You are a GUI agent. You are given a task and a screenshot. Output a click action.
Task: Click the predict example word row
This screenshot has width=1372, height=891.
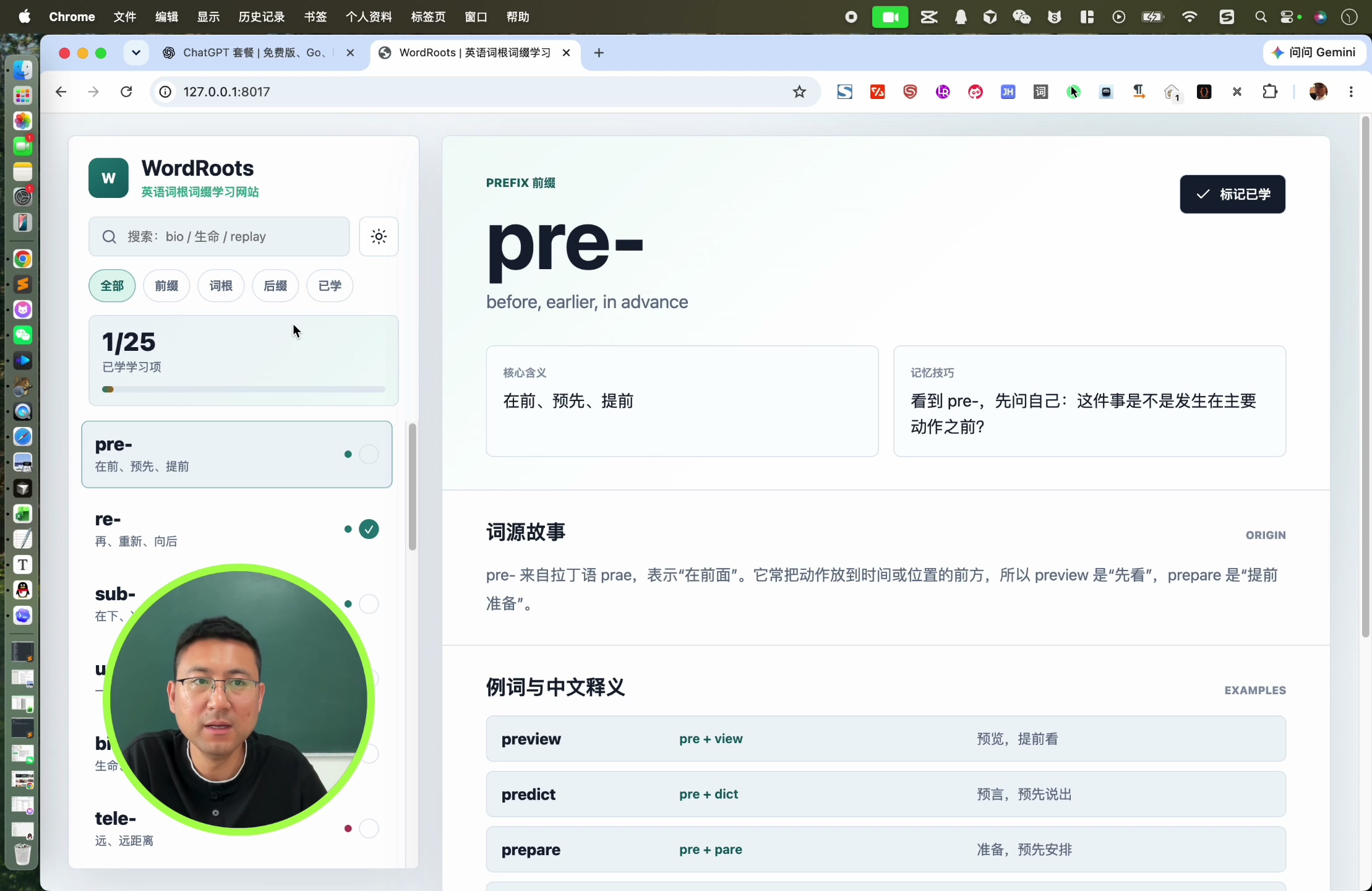coord(886,794)
